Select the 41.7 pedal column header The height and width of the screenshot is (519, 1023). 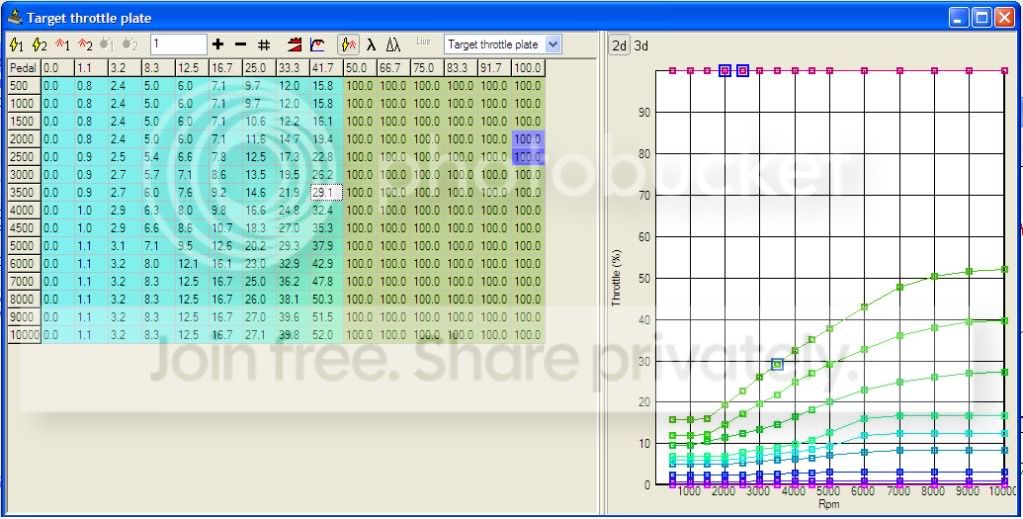point(325,67)
